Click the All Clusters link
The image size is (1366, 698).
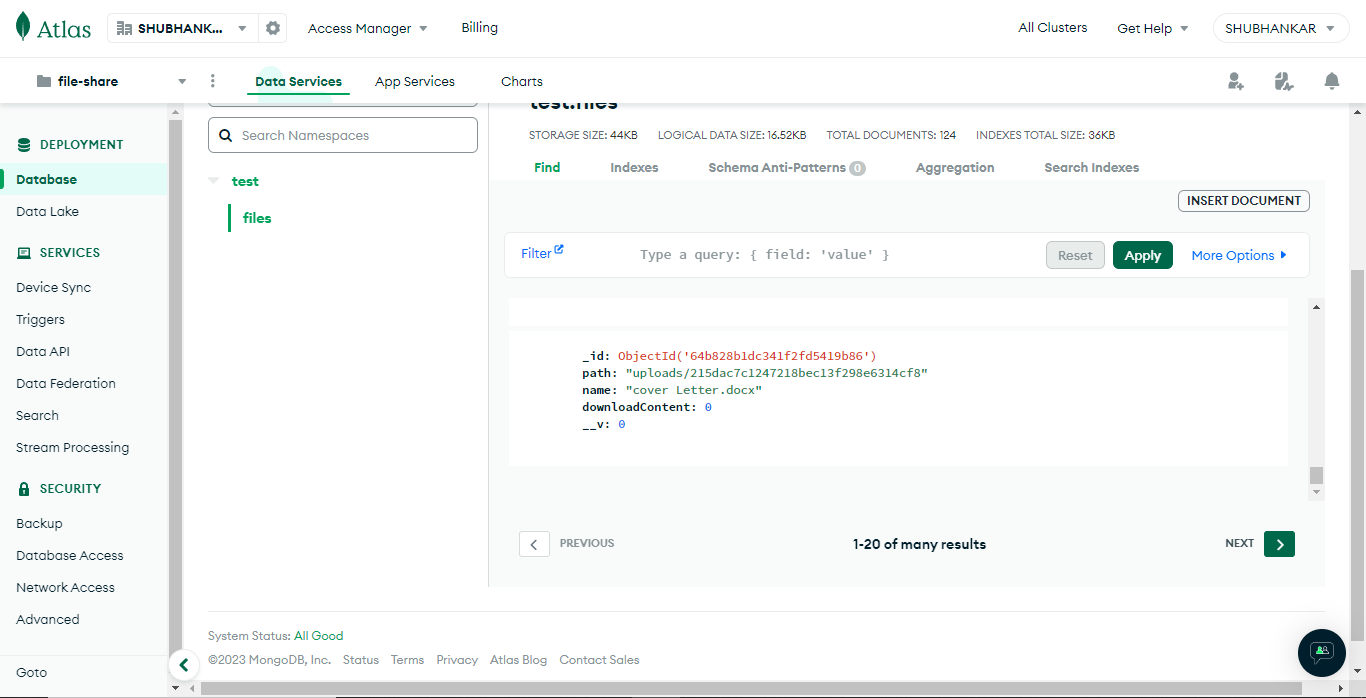(1053, 28)
